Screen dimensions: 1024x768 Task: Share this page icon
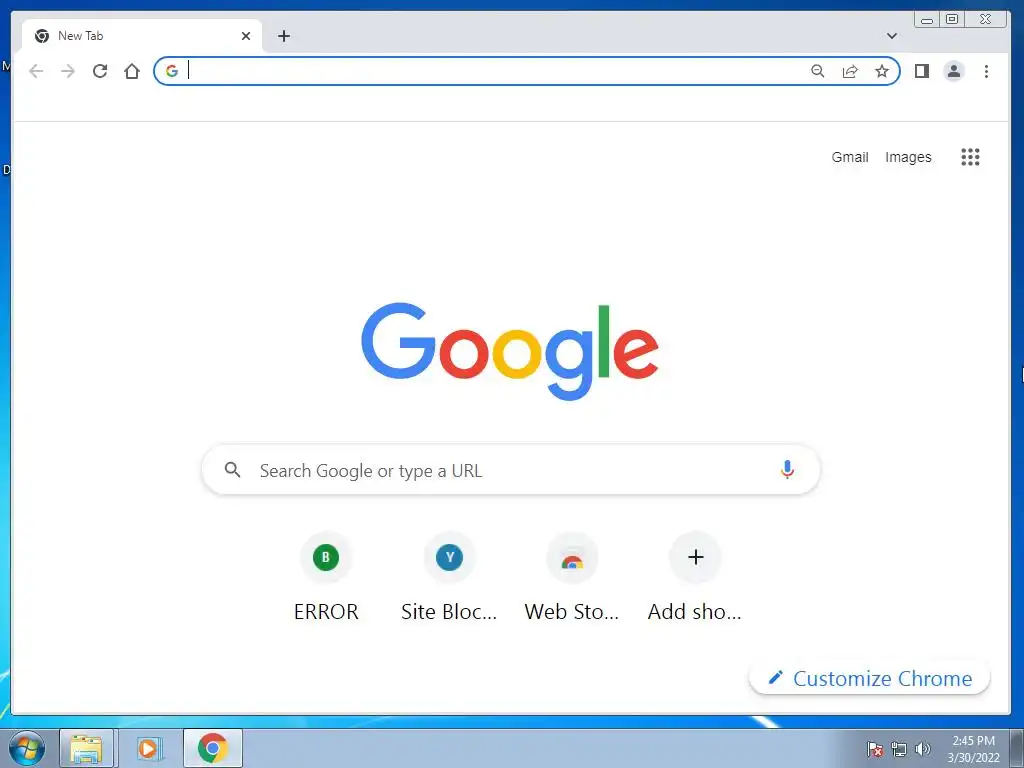[850, 71]
